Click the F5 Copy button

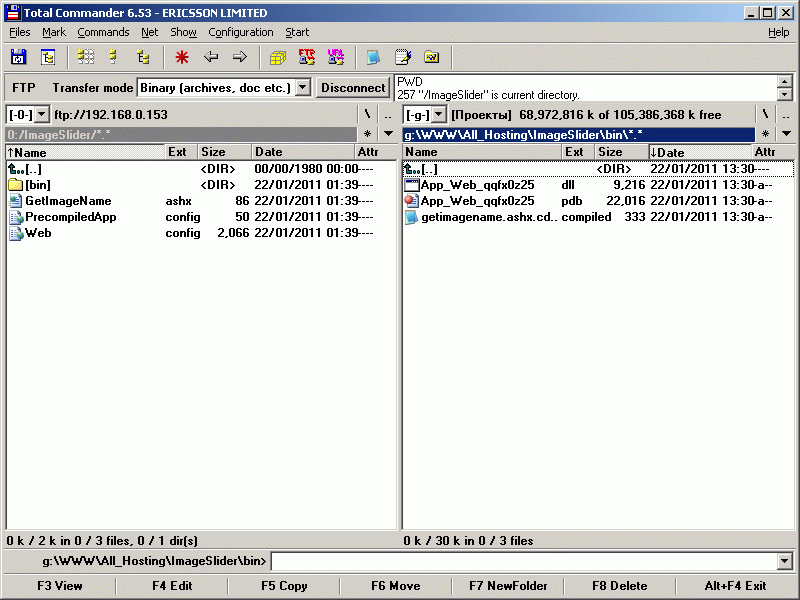[284, 586]
